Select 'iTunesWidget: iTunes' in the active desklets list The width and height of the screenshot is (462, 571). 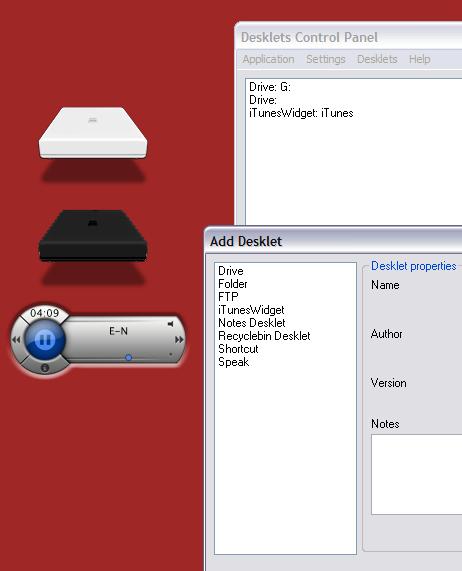301,113
